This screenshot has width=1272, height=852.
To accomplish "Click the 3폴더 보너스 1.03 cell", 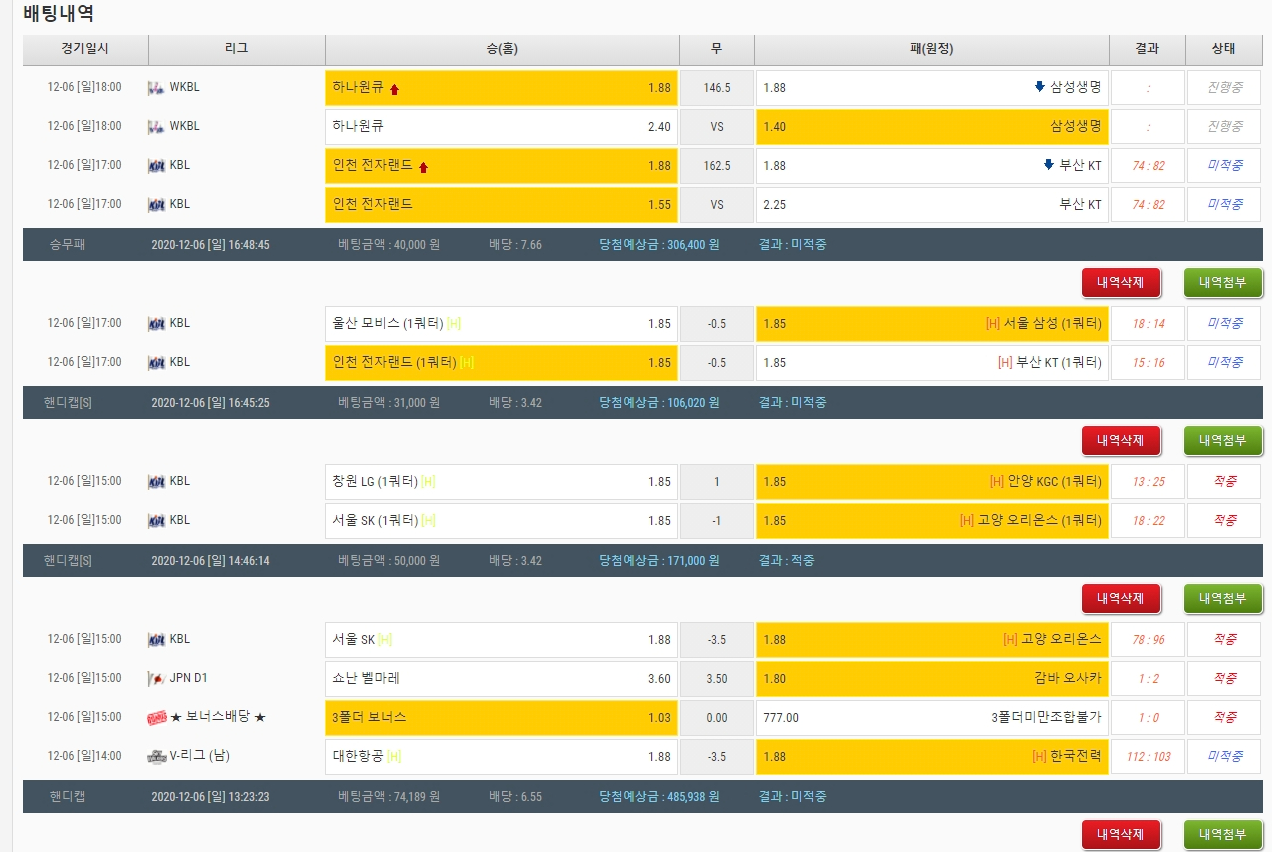I will pos(501,717).
